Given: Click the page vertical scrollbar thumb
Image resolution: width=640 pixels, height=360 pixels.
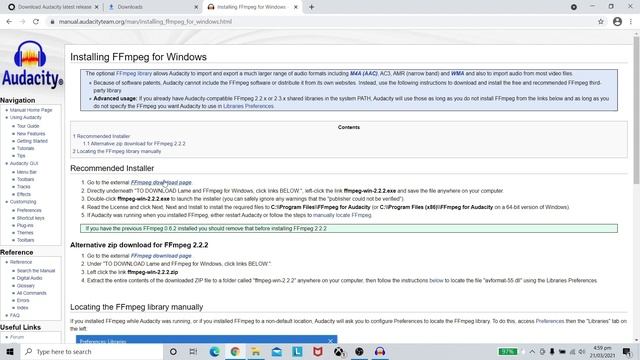Looking at the screenshot, I should click(636, 110).
